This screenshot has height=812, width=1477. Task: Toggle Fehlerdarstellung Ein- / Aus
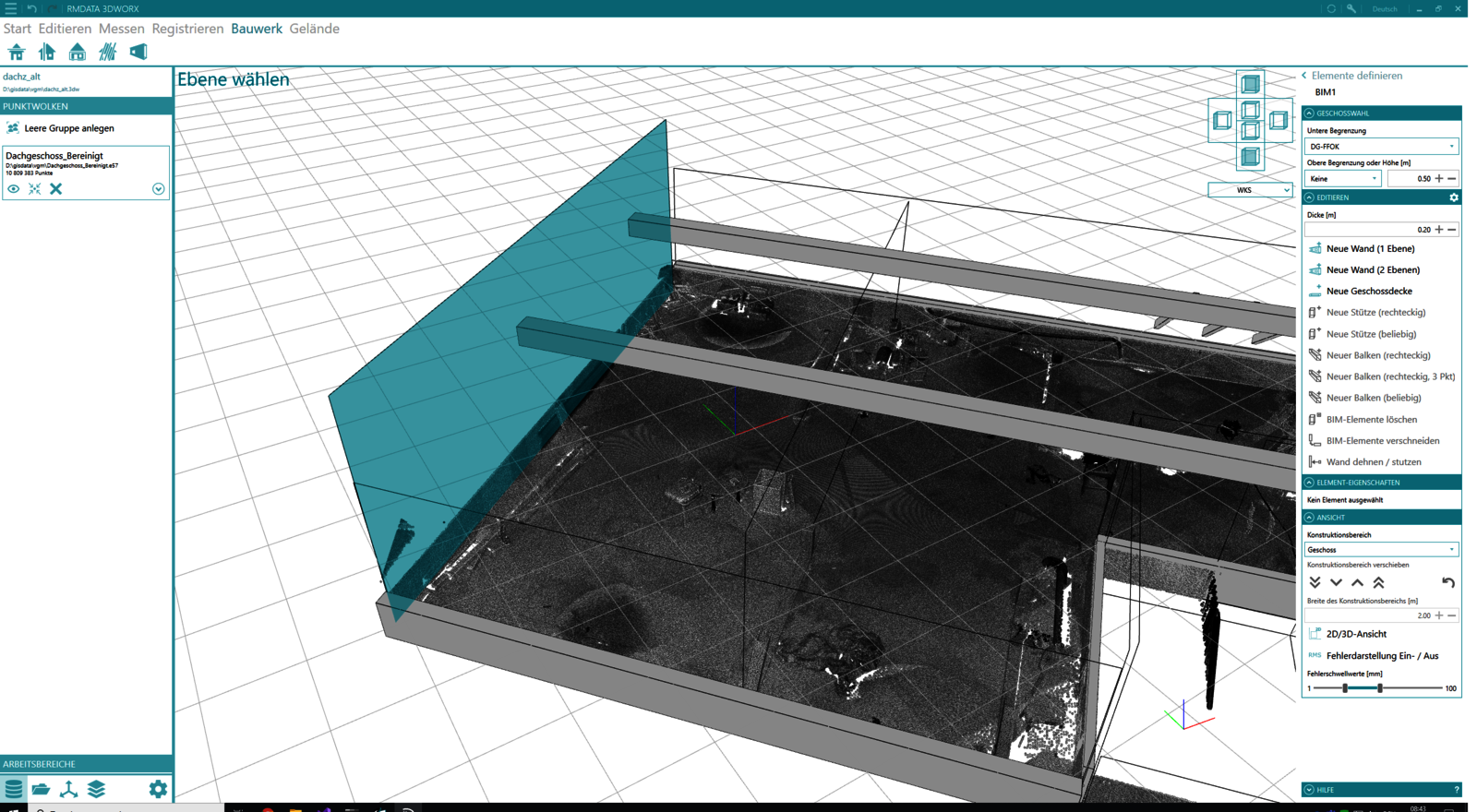pyautogui.click(x=1382, y=656)
